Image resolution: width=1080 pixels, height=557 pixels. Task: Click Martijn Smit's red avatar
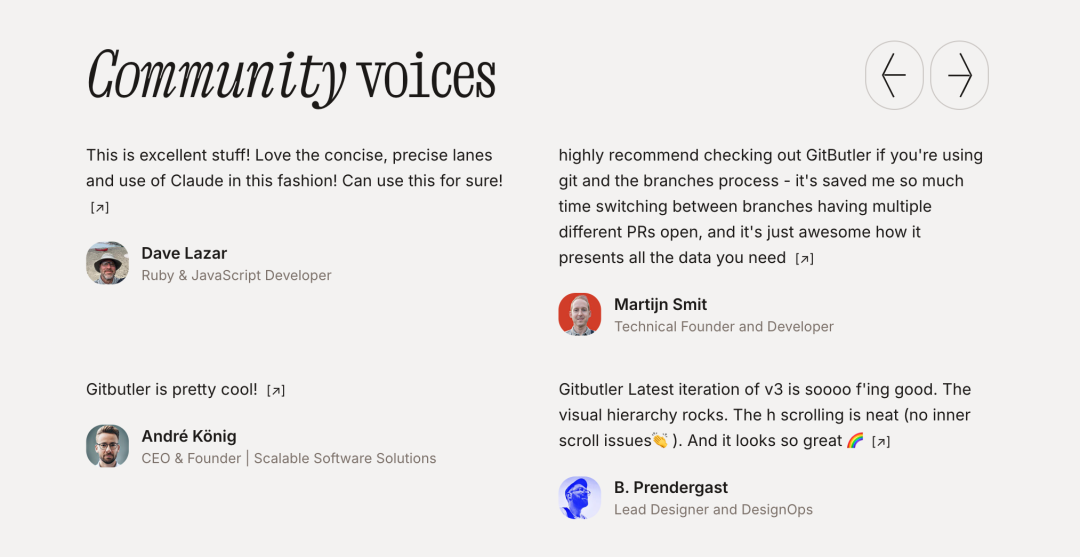coord(580,314)
